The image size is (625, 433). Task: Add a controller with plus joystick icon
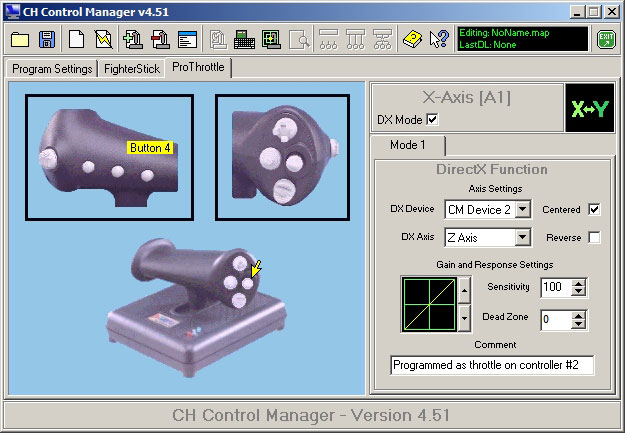click(x=133, y=39)
